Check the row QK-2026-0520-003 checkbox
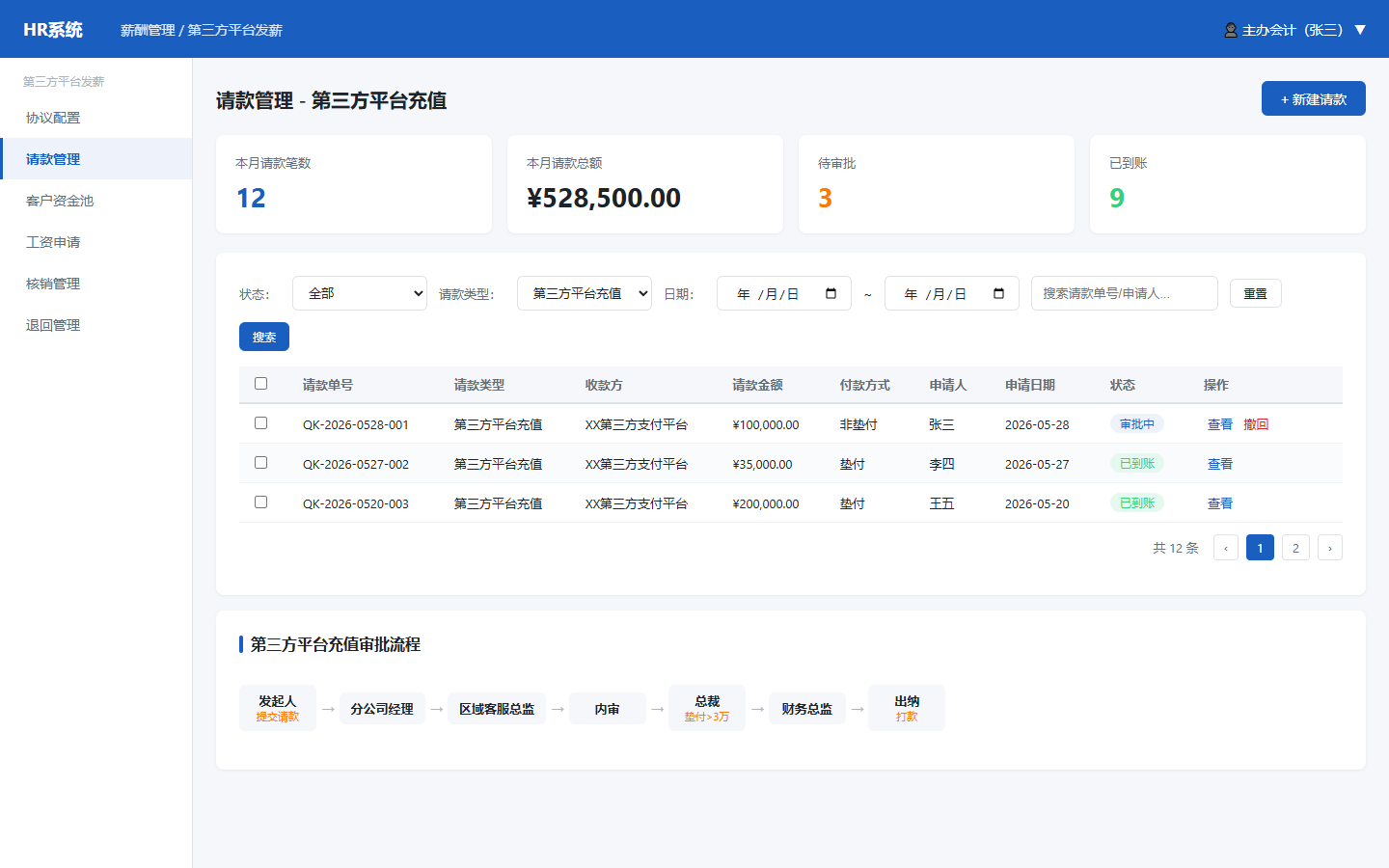The height and width of the screenshot is (868, 1389). coord(260,502)
